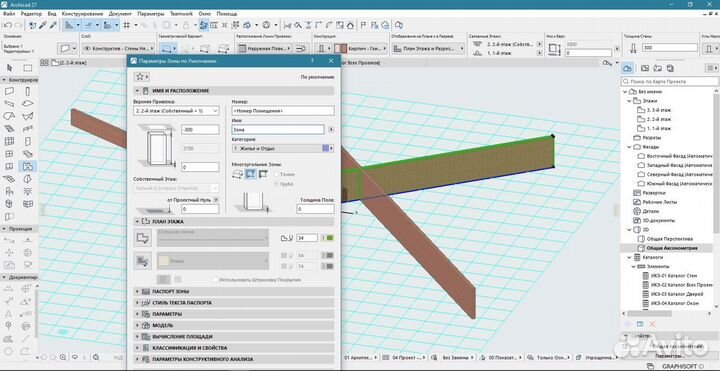
Task: Click the purple category color swatch
Action: coord(326,148)
